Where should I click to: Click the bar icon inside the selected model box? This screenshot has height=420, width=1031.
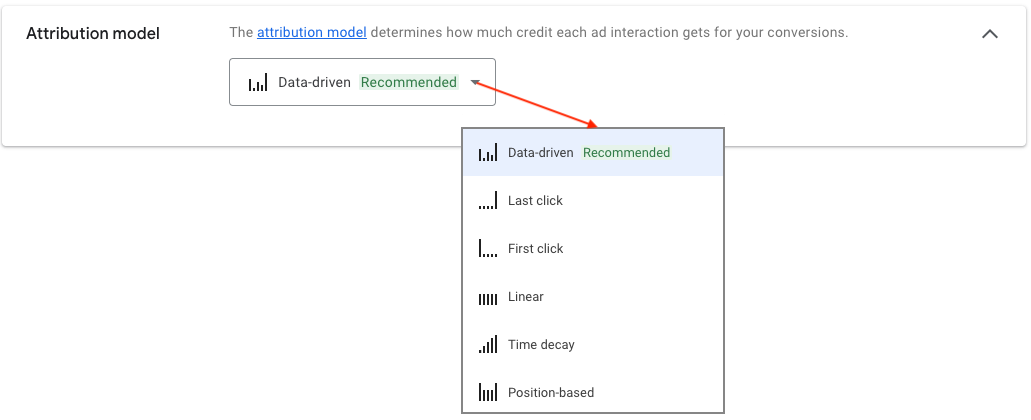258,83
